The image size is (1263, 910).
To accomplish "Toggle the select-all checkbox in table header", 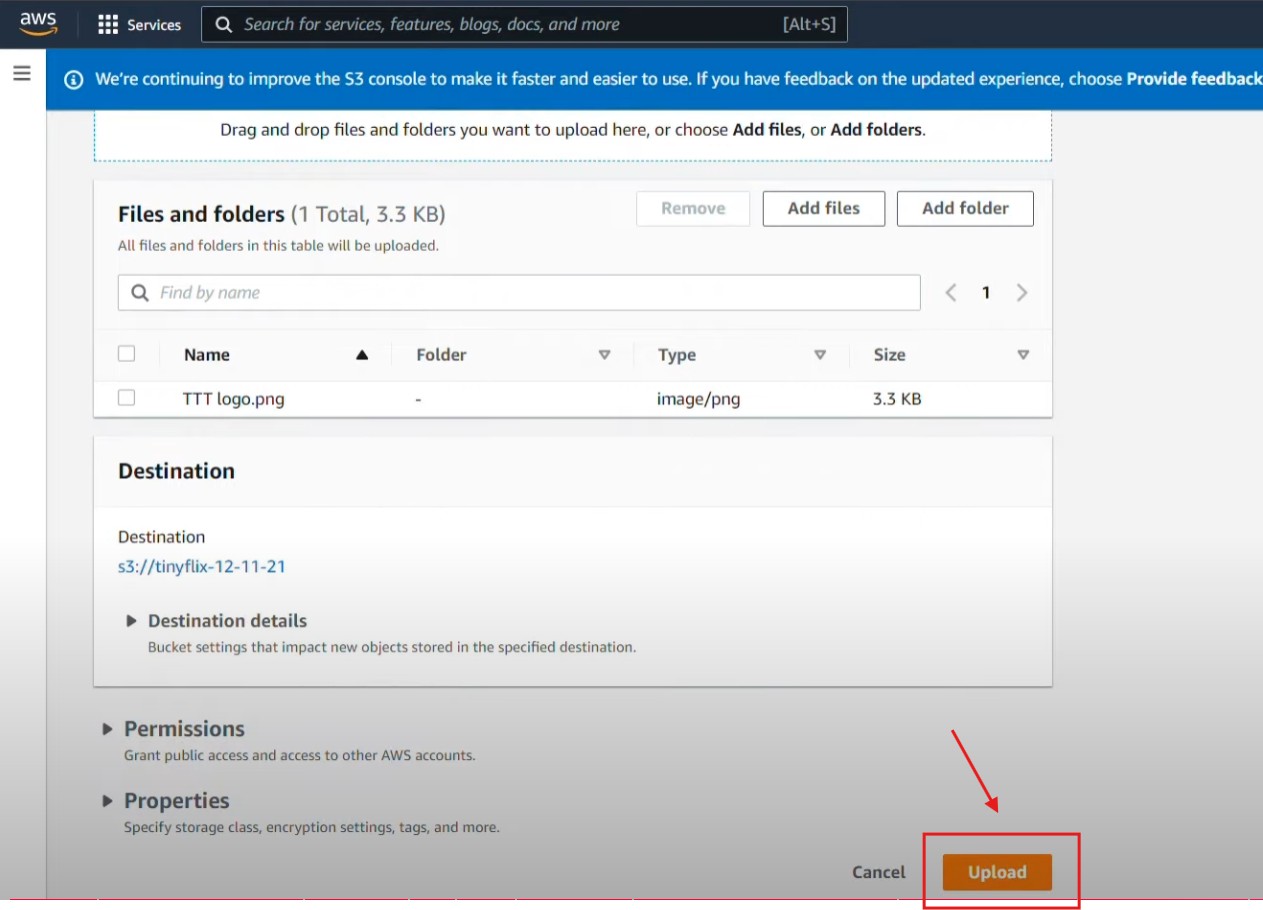I will coord(126,354).
